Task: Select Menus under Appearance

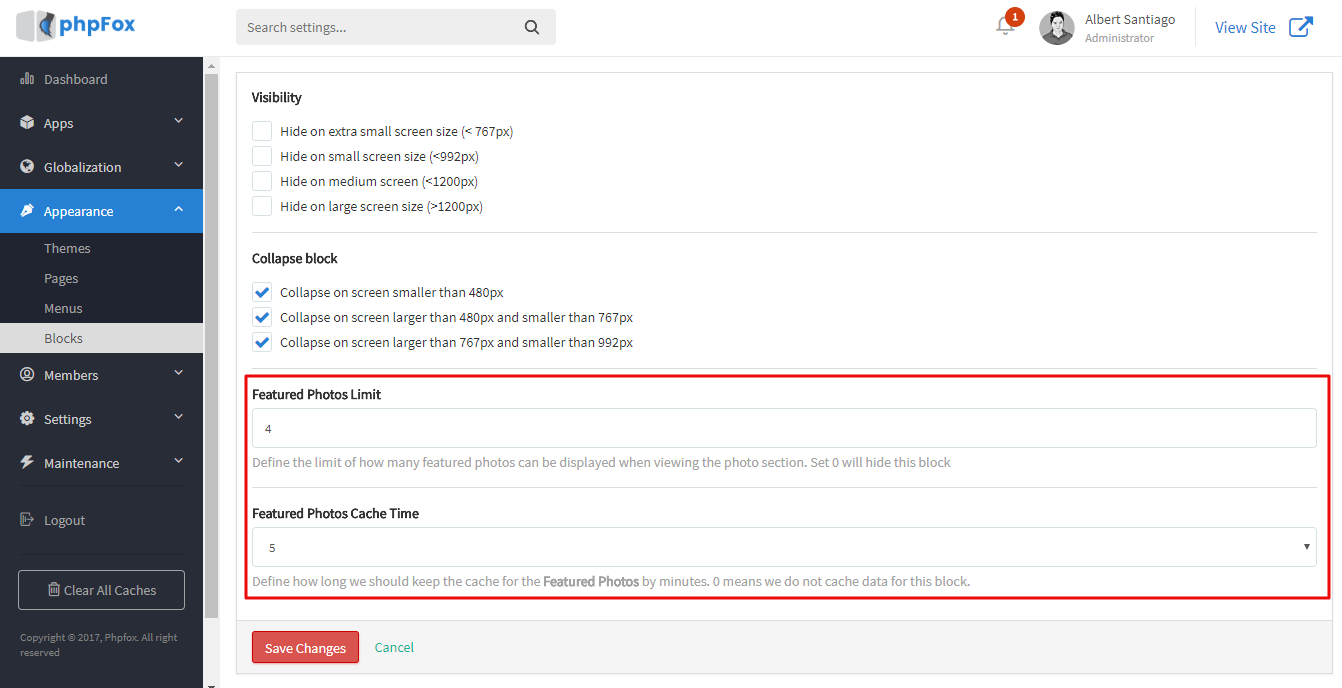Action: pyautogui.click(x=63, y=308)
